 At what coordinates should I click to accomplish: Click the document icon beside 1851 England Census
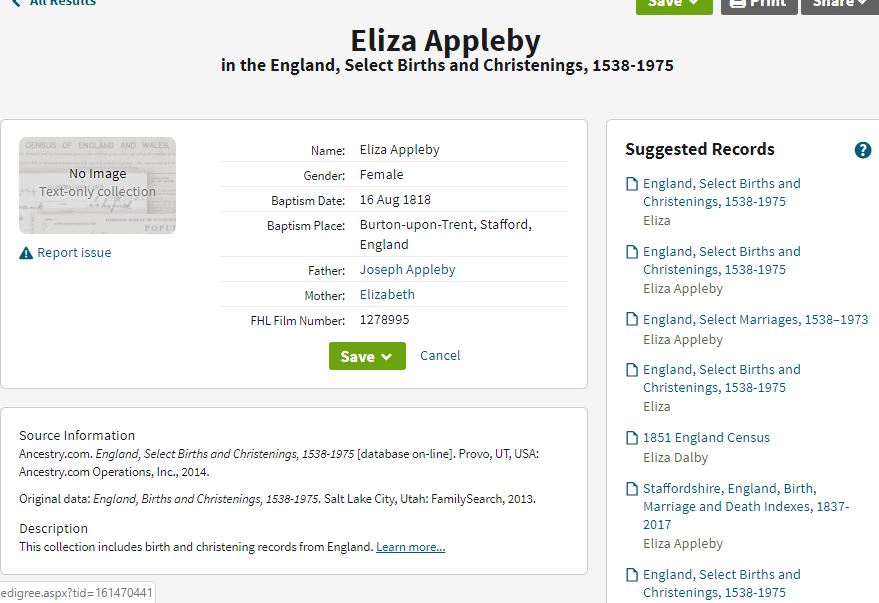[632, 438]
